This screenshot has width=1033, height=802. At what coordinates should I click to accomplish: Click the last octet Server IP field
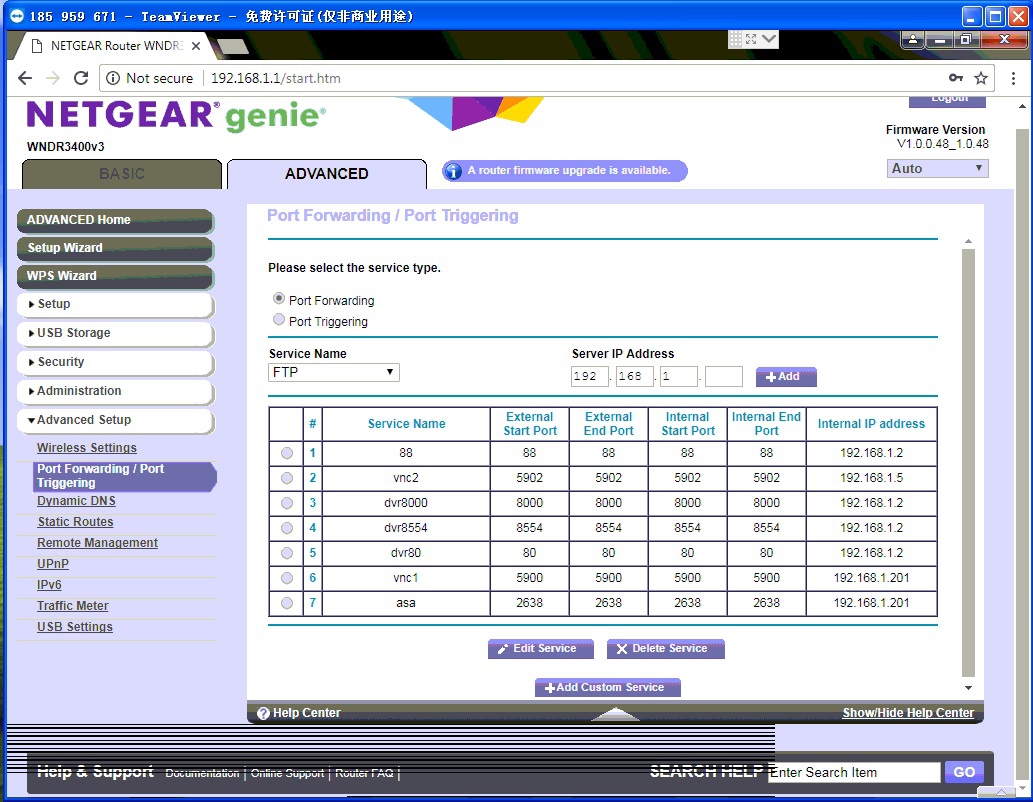pyautogui.click(x=723, y=376)
